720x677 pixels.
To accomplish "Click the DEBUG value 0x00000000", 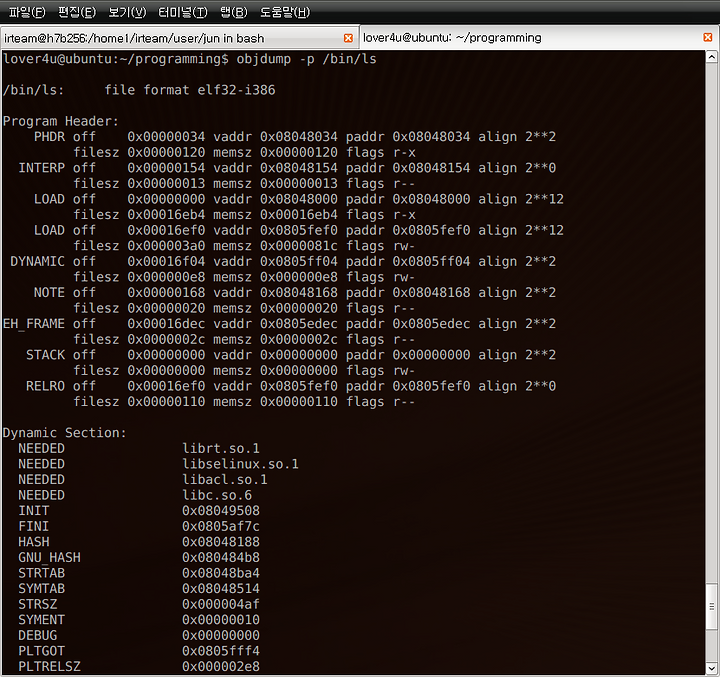I will [221, 636].
